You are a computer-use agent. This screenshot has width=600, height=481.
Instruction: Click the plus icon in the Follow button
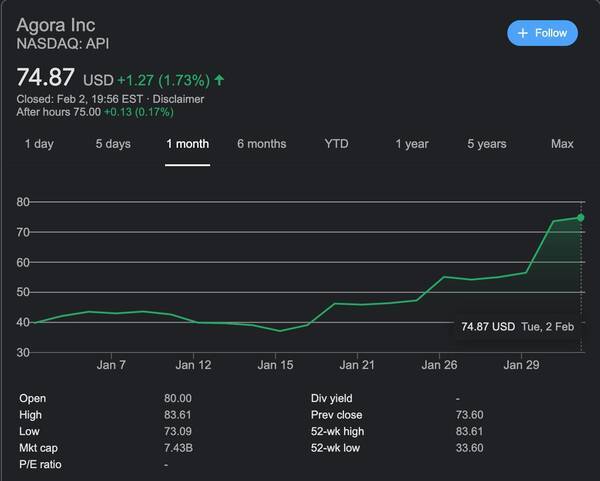[523, 33]
